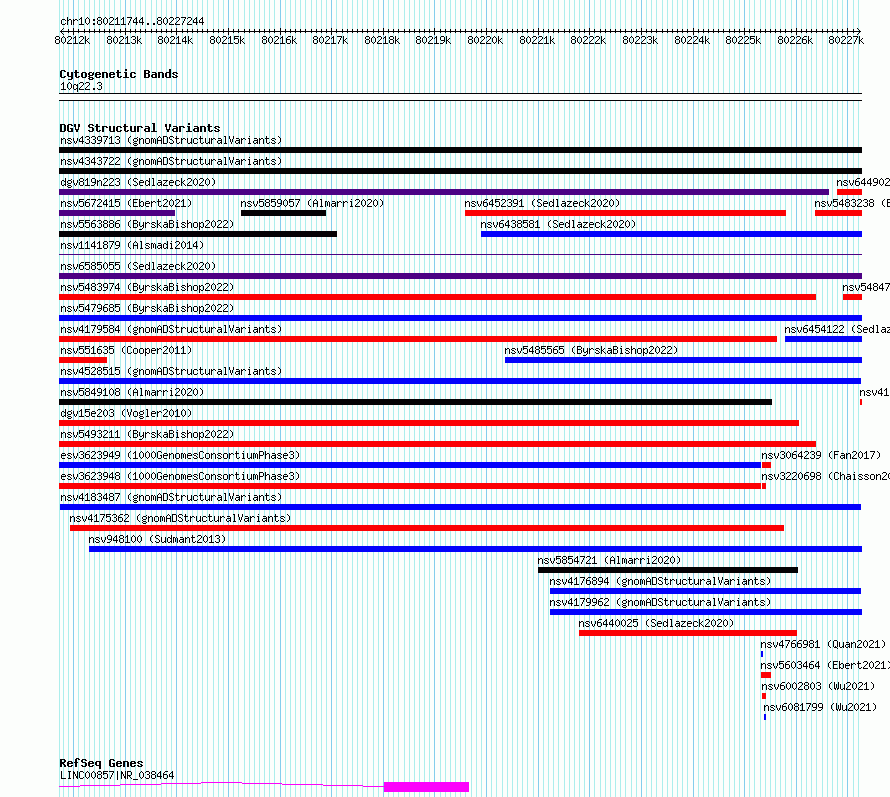Select the nsv5859057 (Almarri2020) variant label

pos(312,203)
